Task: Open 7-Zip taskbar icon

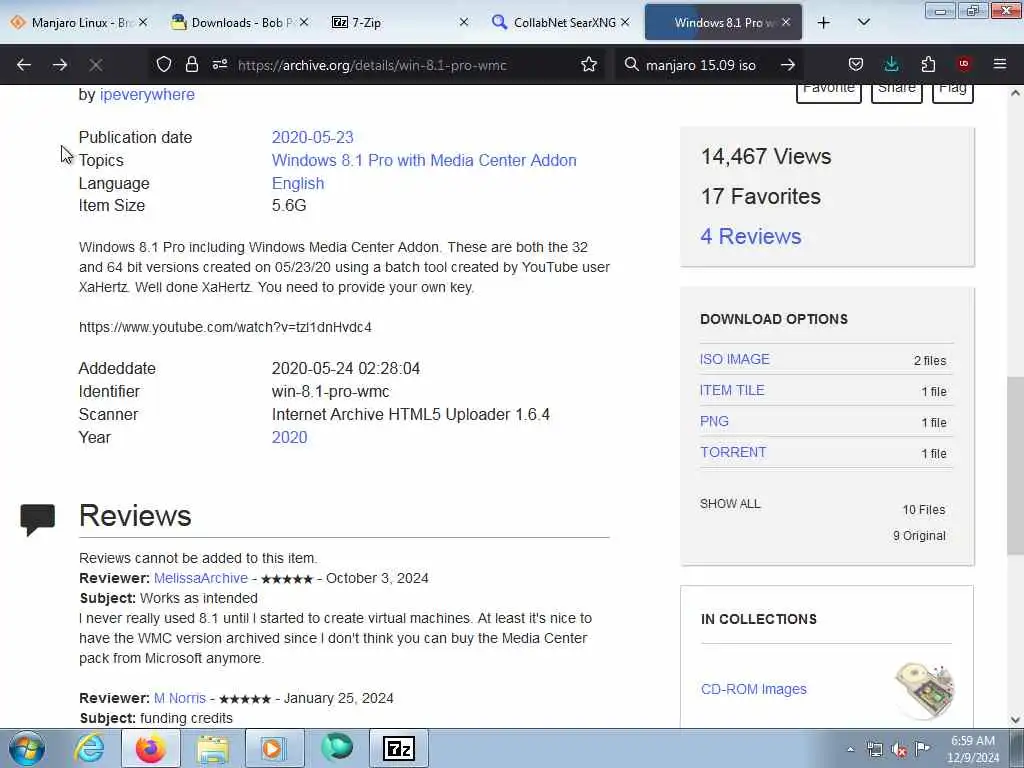Action: pos(399,748)
